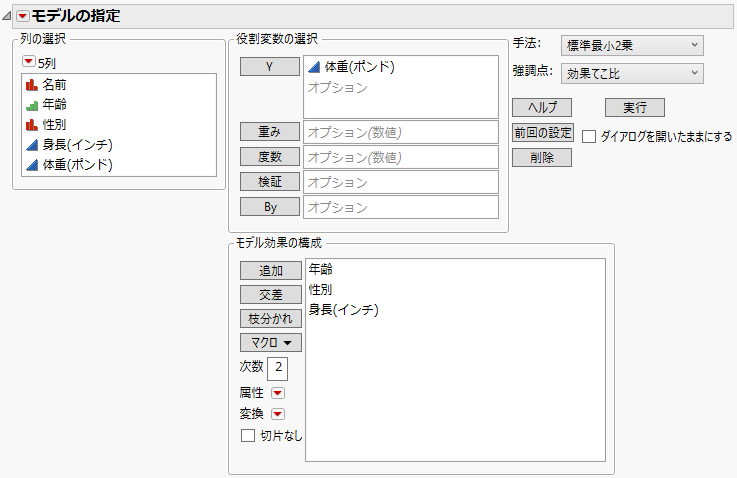
Task: Click the 削除 button
Action: point(542,158)
